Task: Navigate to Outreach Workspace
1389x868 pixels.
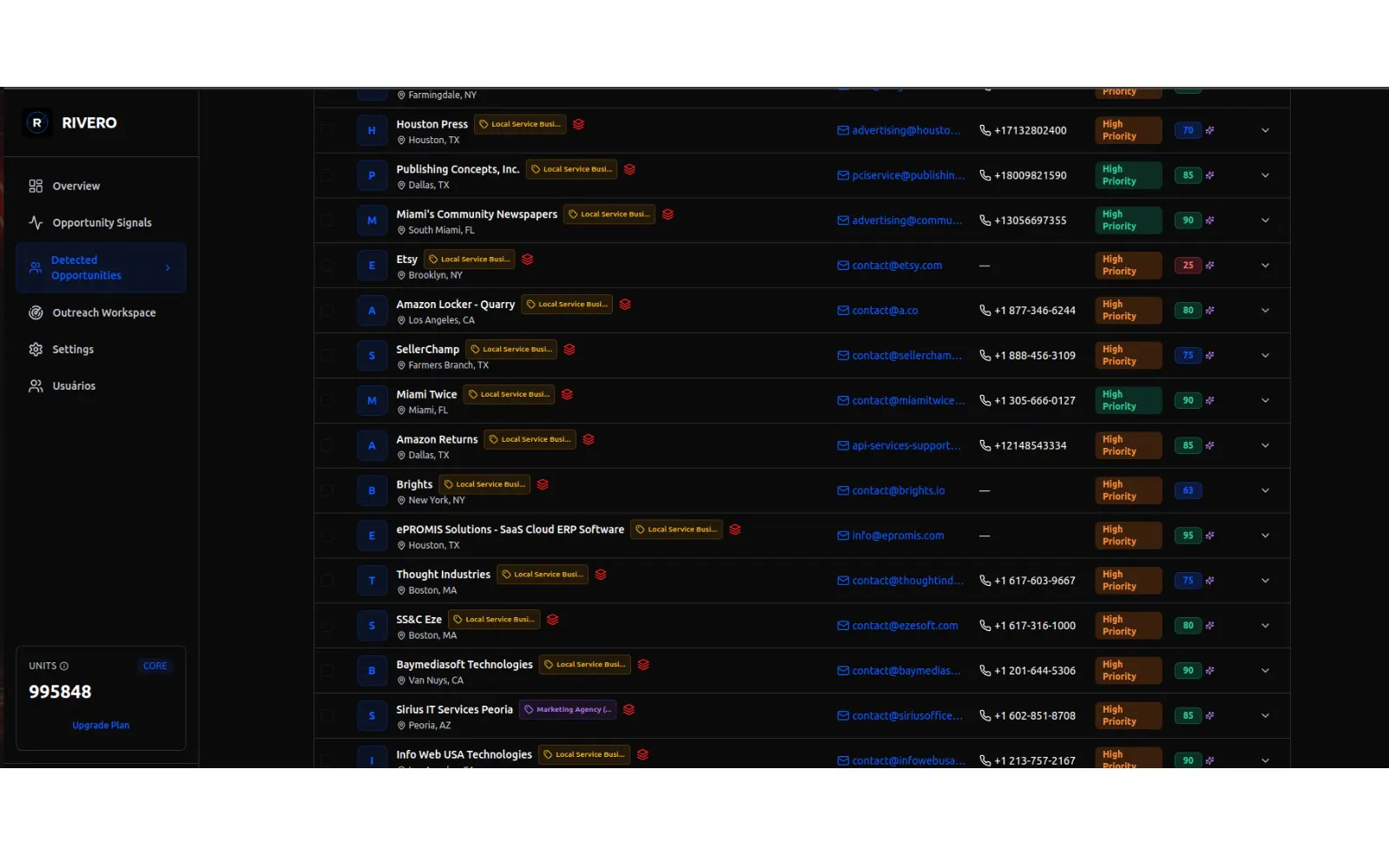Action: coord(101,313)
